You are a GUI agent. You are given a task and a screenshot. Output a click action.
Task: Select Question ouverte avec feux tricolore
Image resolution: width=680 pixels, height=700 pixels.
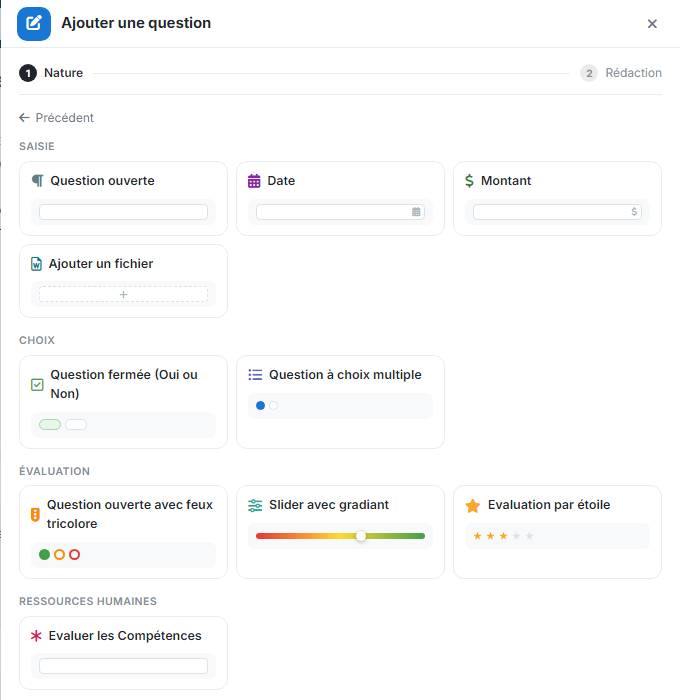point(123,532)
